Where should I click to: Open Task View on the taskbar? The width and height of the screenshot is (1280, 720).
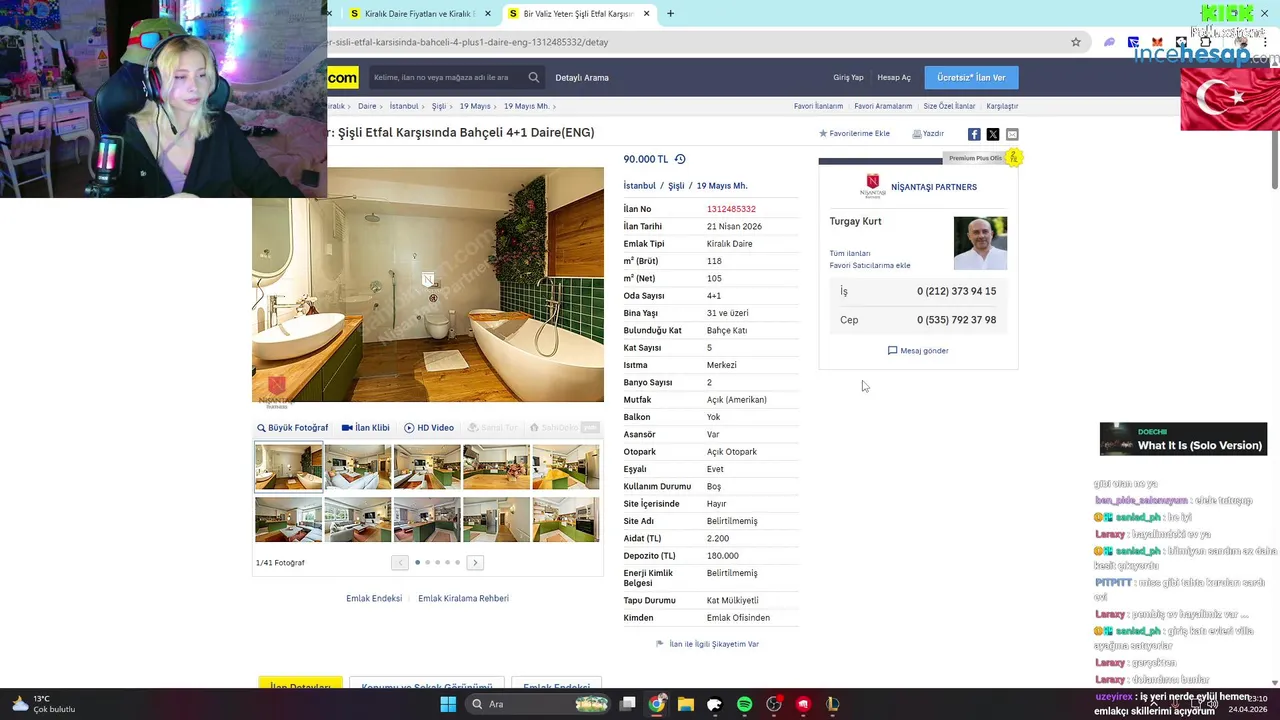627,704
